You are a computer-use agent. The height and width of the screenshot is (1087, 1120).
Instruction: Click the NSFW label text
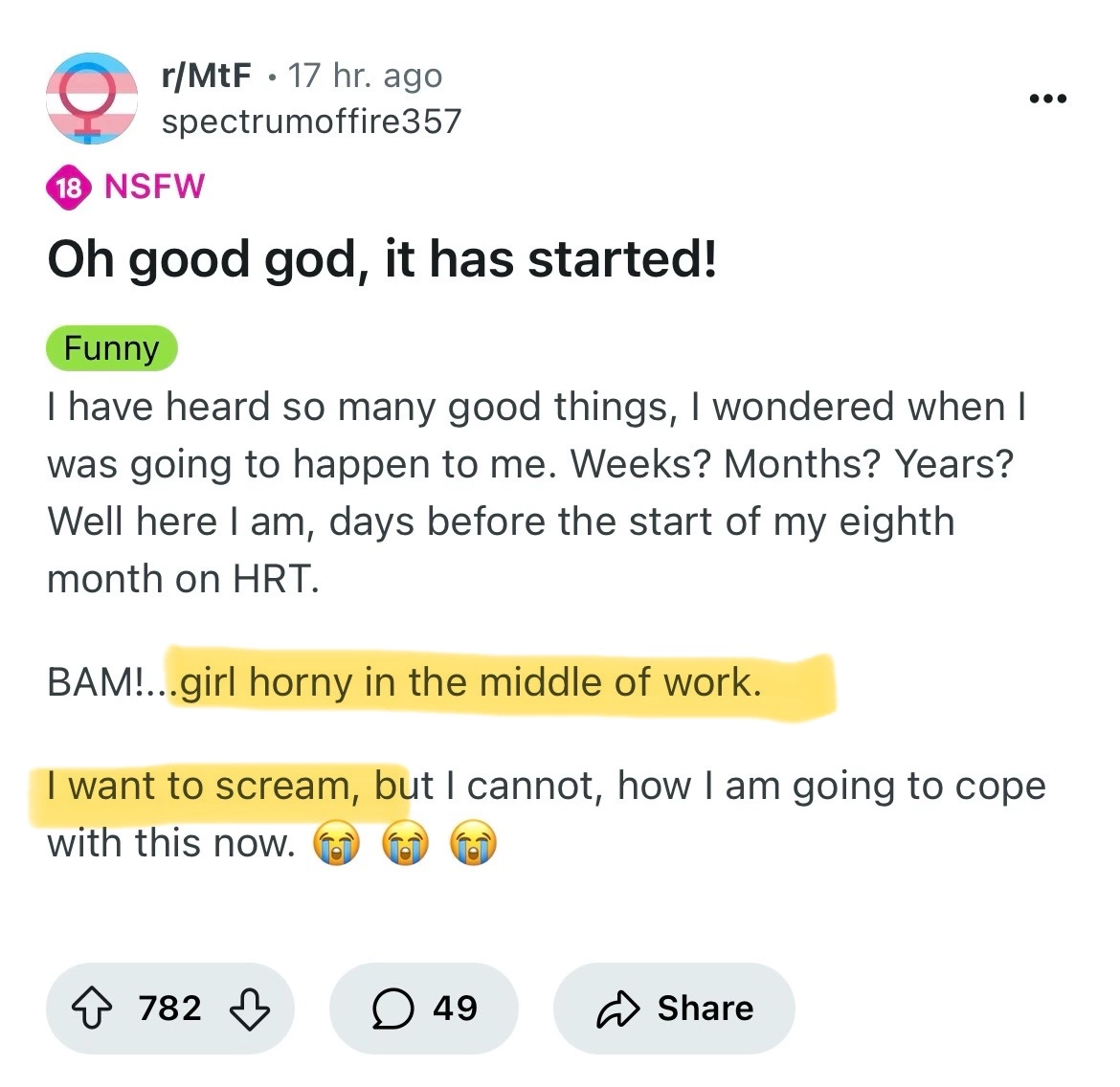click(154, 186)
